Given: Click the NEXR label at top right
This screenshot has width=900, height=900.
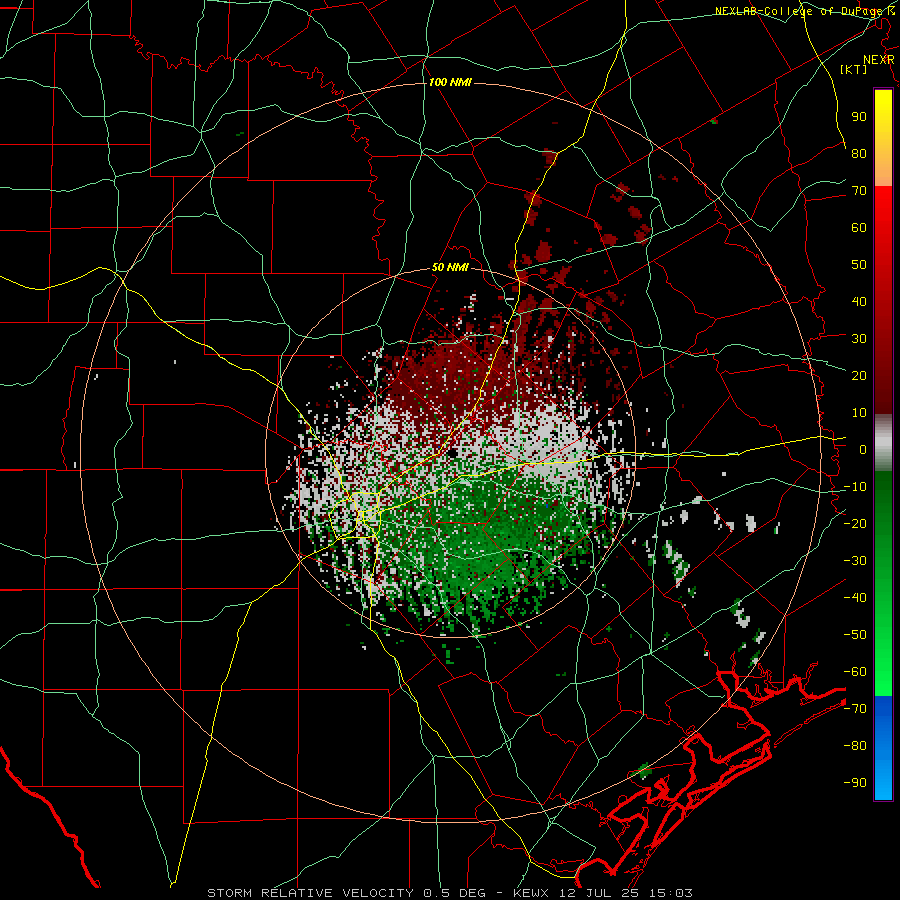Looking at the screenshot, I should click(879, 60).
